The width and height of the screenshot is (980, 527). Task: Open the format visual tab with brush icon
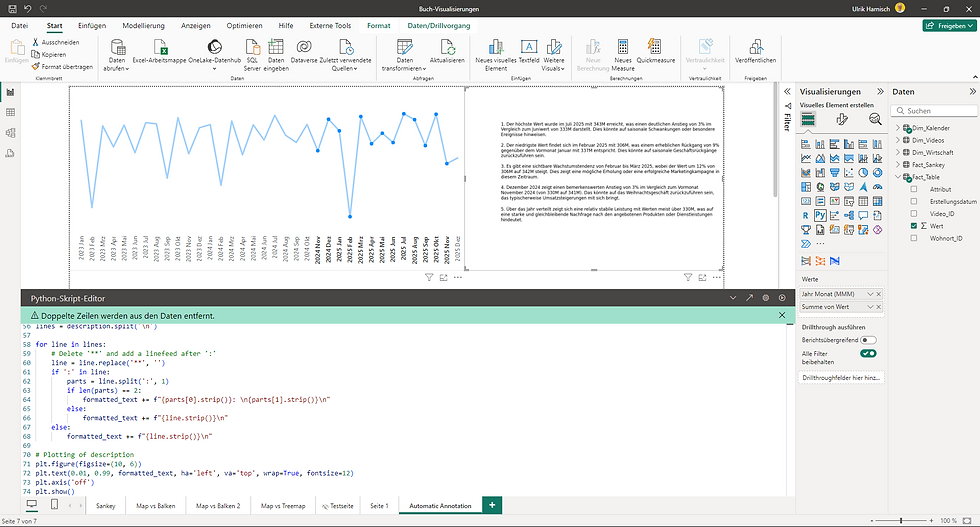pos(842,119)
